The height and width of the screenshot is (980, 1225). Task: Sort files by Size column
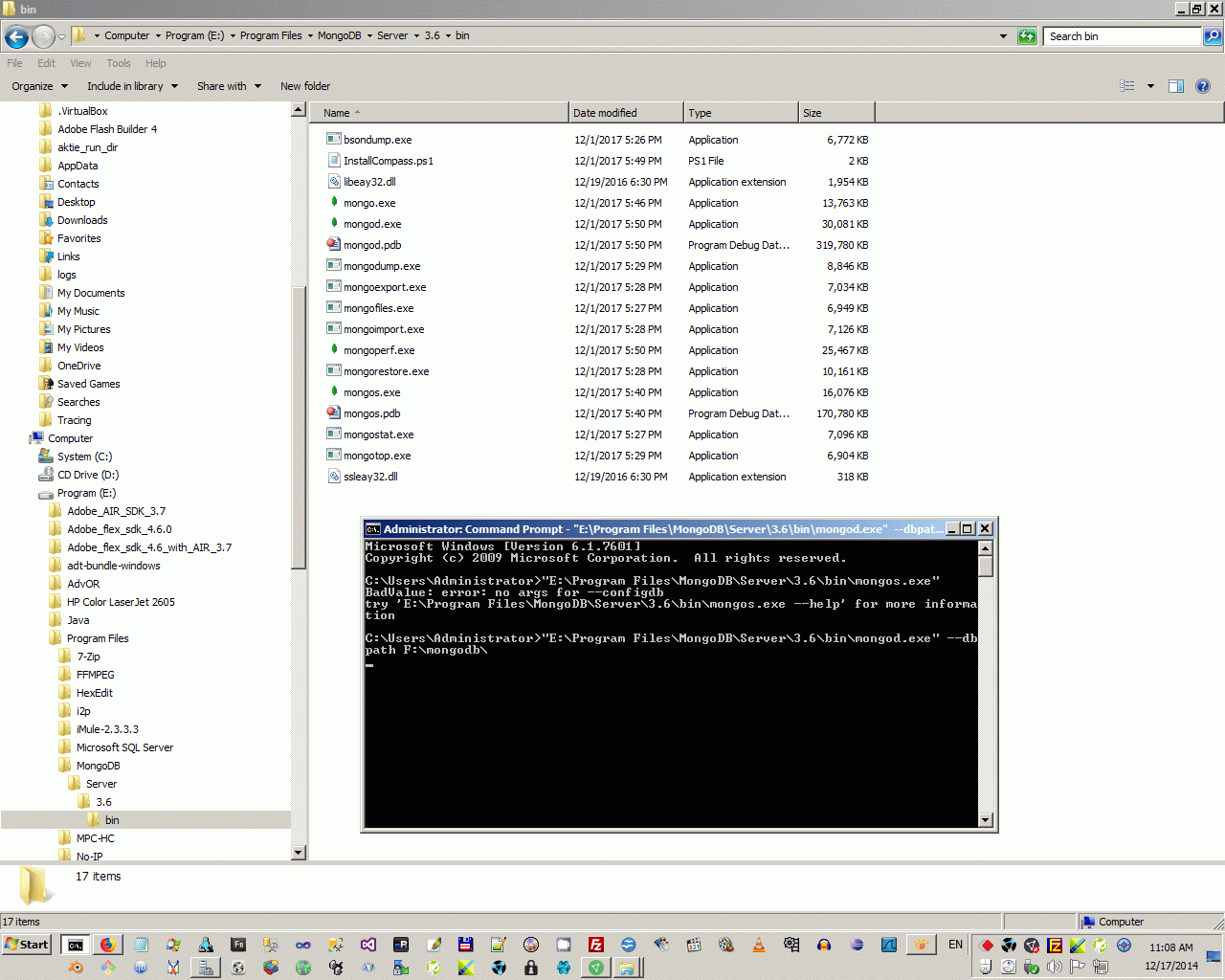(836, 113)
